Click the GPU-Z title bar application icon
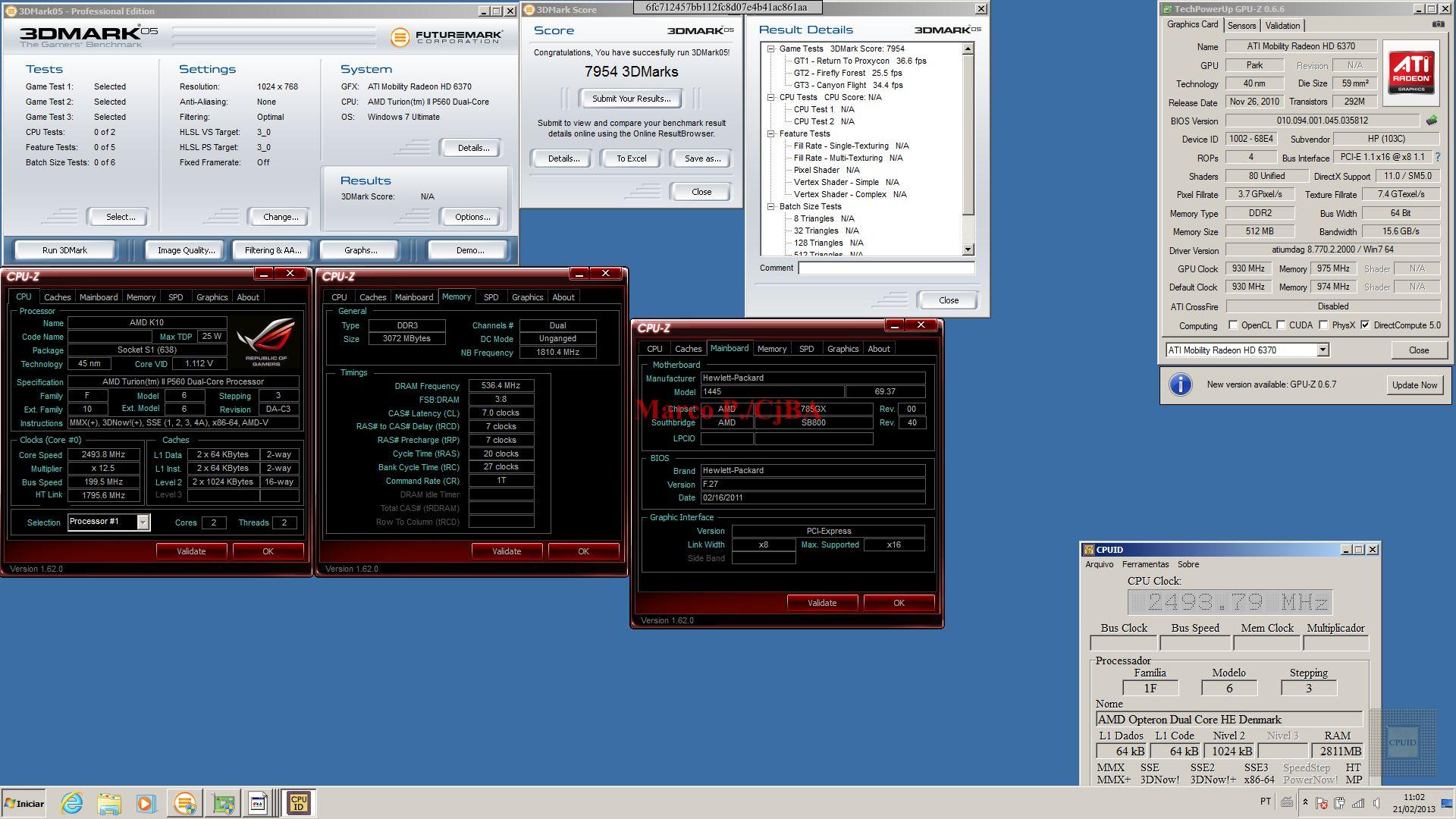Image resolution: width=1456 pixels, height=819 pixels. tap(1167, 9)
